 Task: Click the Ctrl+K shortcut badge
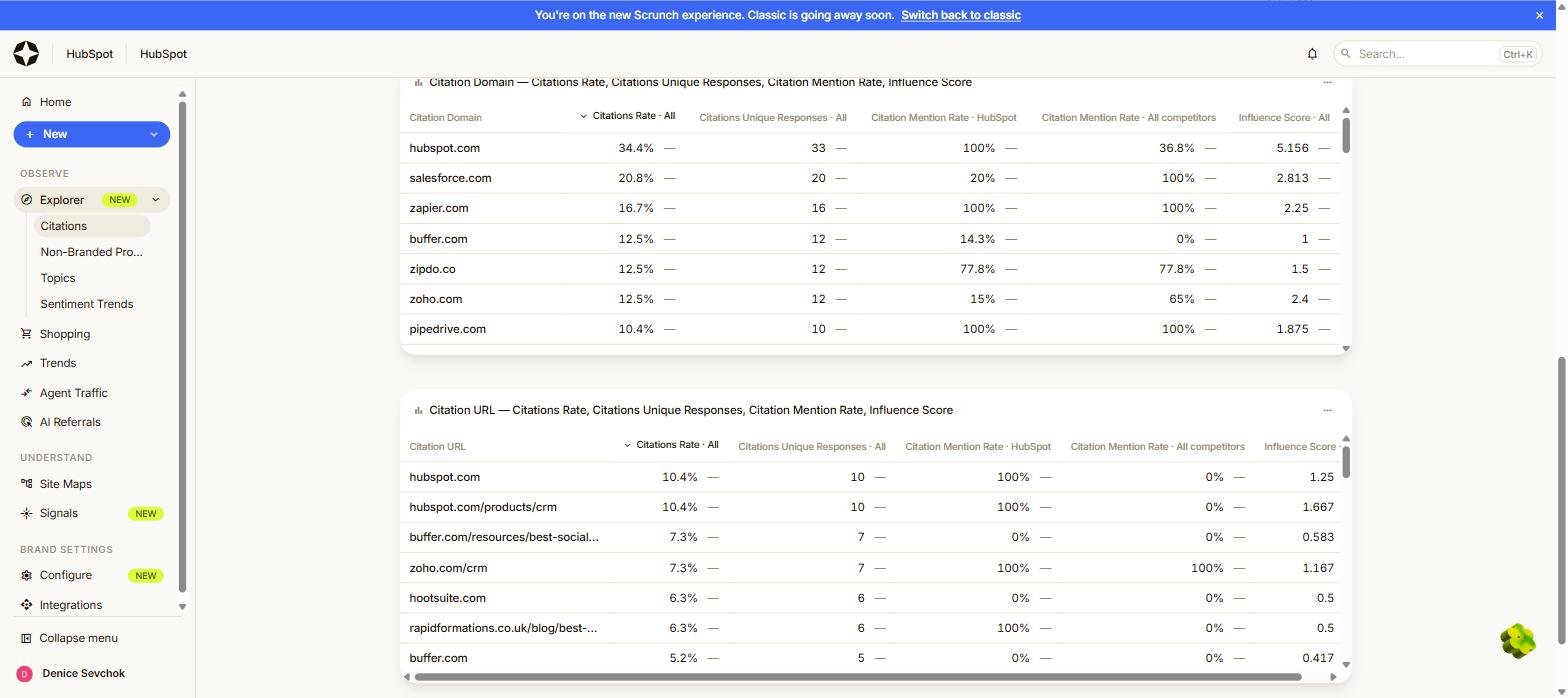pos(1518,54)
